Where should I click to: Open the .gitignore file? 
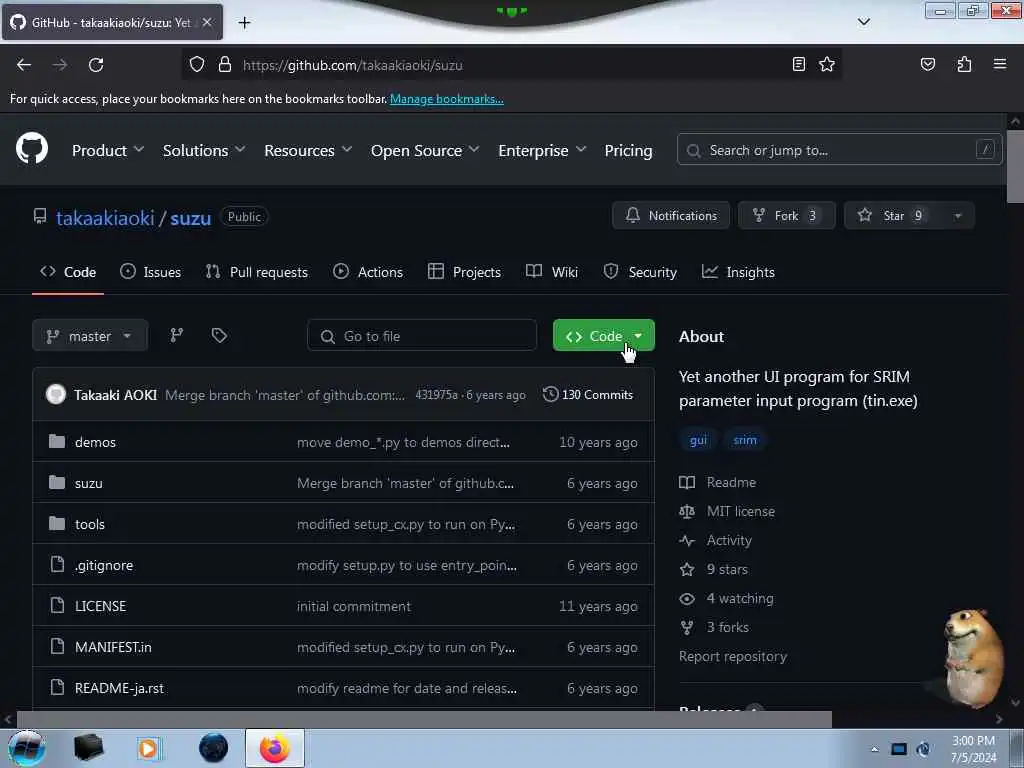point(104,566)
